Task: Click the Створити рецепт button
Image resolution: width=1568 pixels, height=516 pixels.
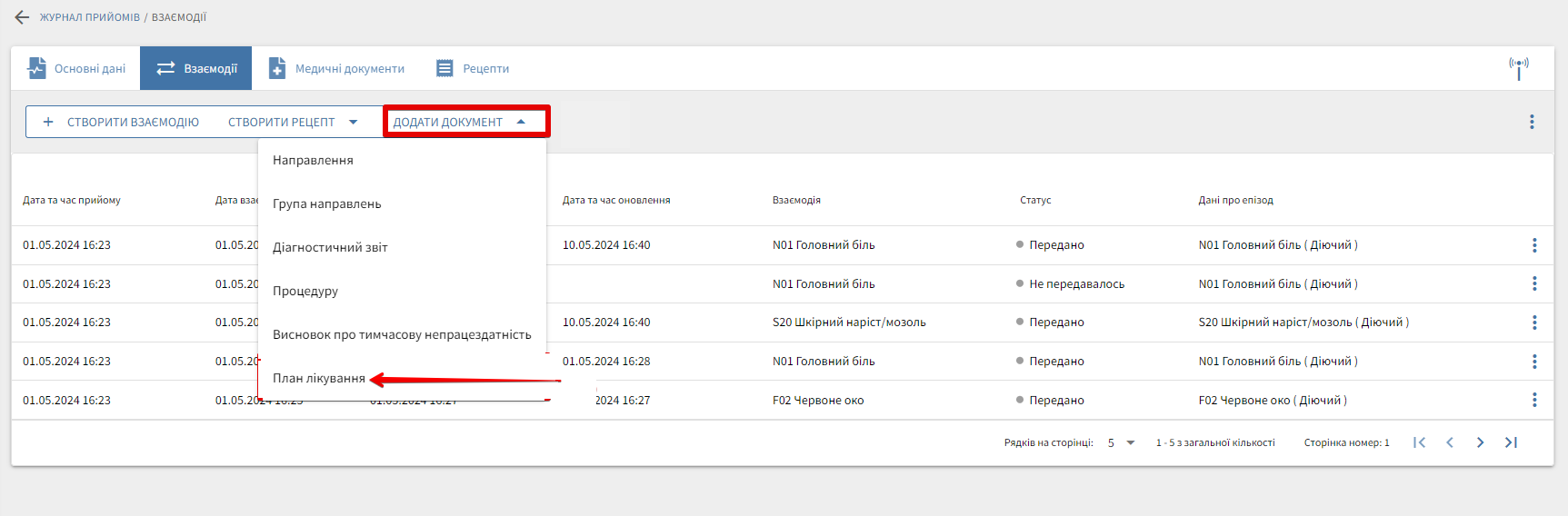Action: pyautogui.click(x=281, y=122)
